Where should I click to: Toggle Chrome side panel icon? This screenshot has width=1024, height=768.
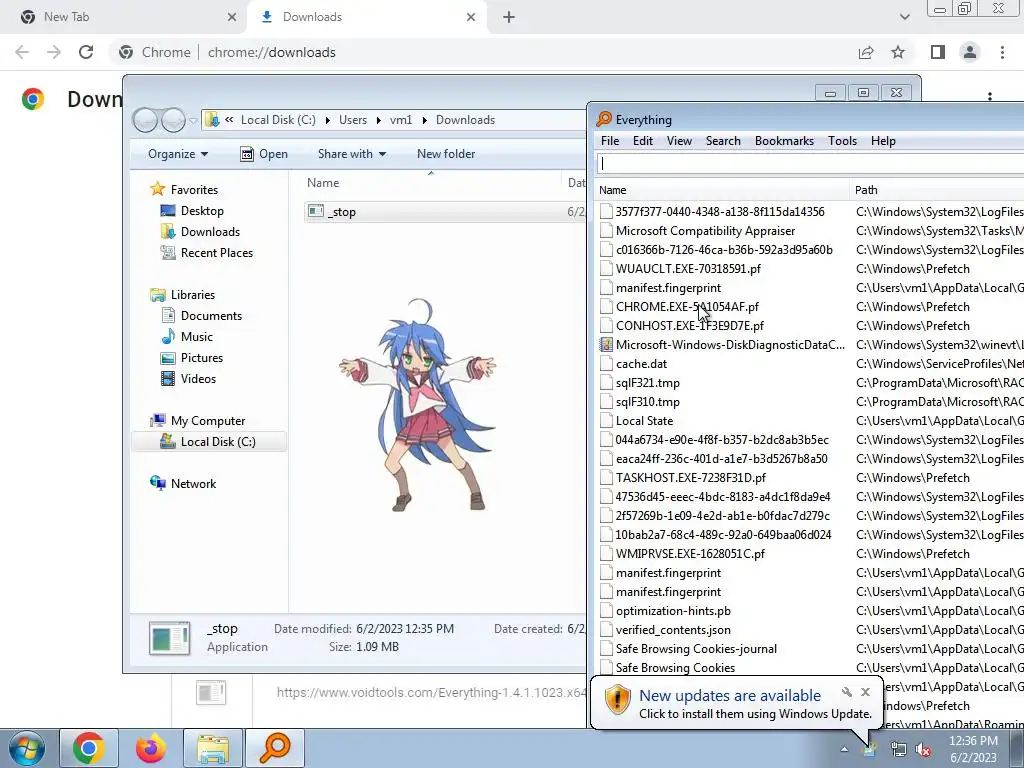pyautogui.click(x=938, y=52)
